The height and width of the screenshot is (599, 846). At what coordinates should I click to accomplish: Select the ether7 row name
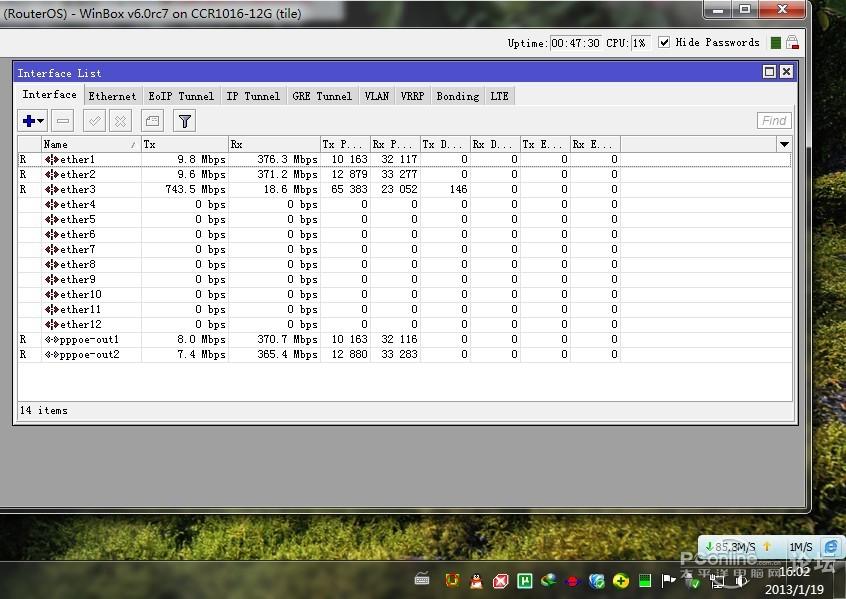(x=78, y=249)
